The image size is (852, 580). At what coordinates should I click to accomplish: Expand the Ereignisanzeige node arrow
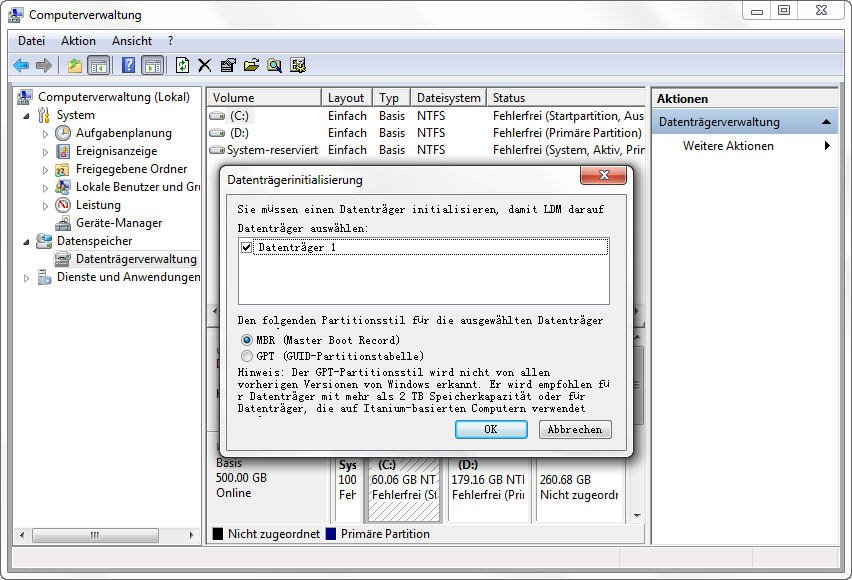point(45,152)
